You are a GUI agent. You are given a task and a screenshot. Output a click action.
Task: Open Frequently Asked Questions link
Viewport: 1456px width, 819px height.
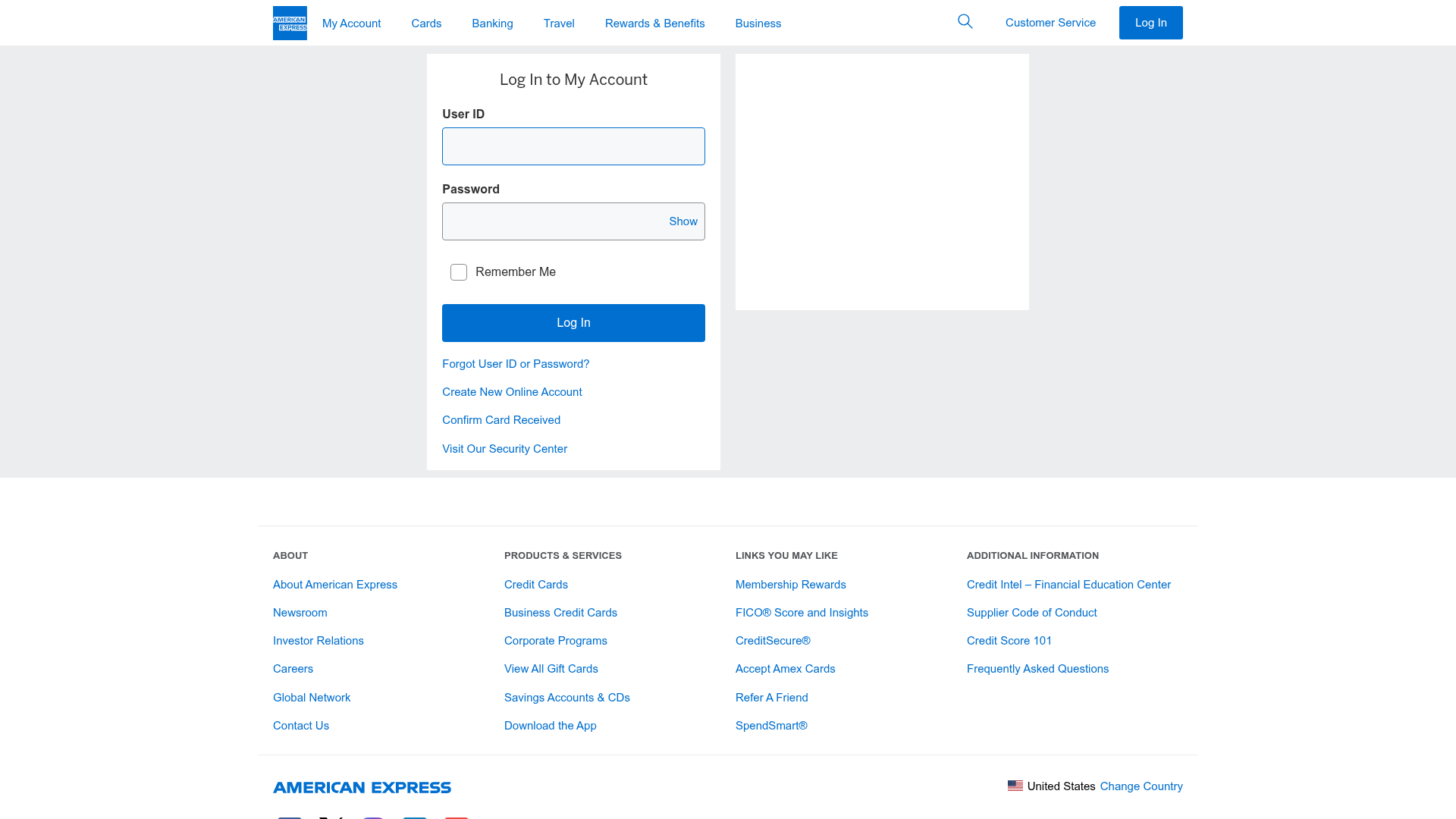pyautogui.click(x=1037, y=669)
